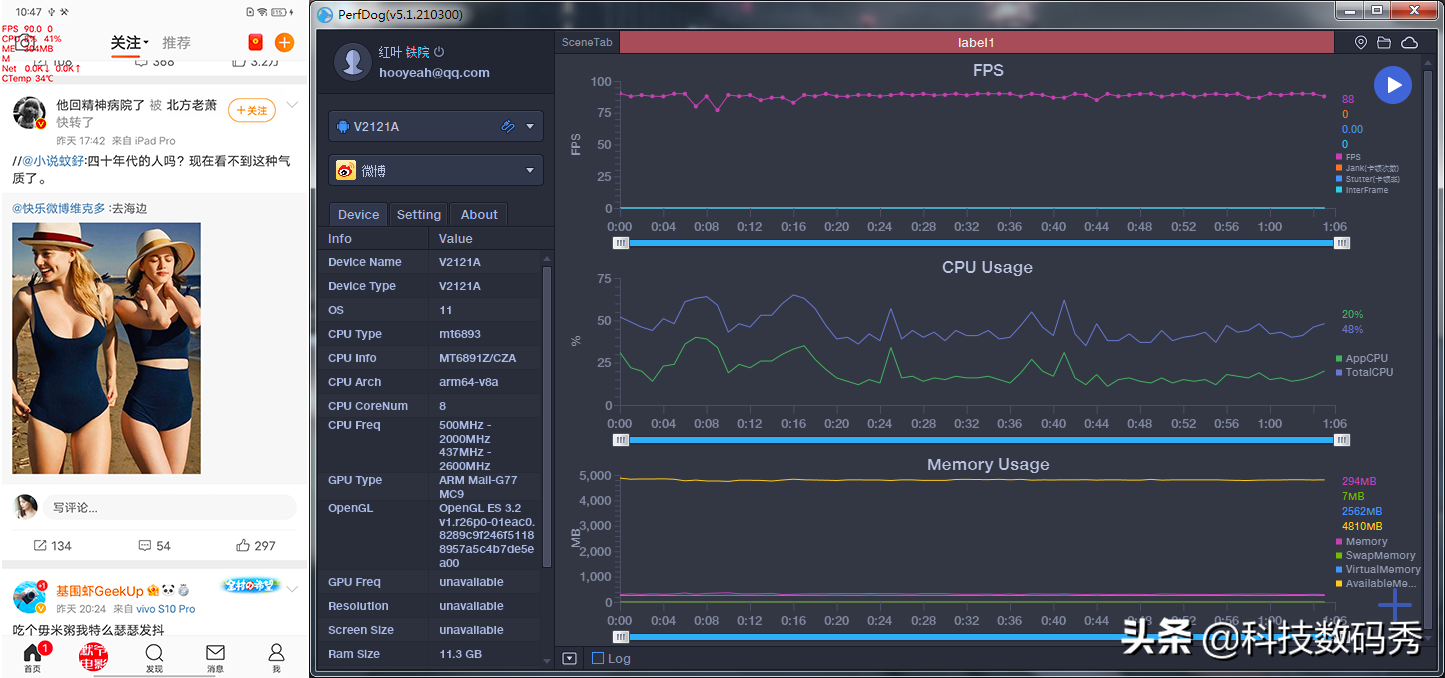Toggle VirtualMemory legend series visibility
This screenshot has height=678, width=1445.
pyautogui.click(x=1378, y=569)
